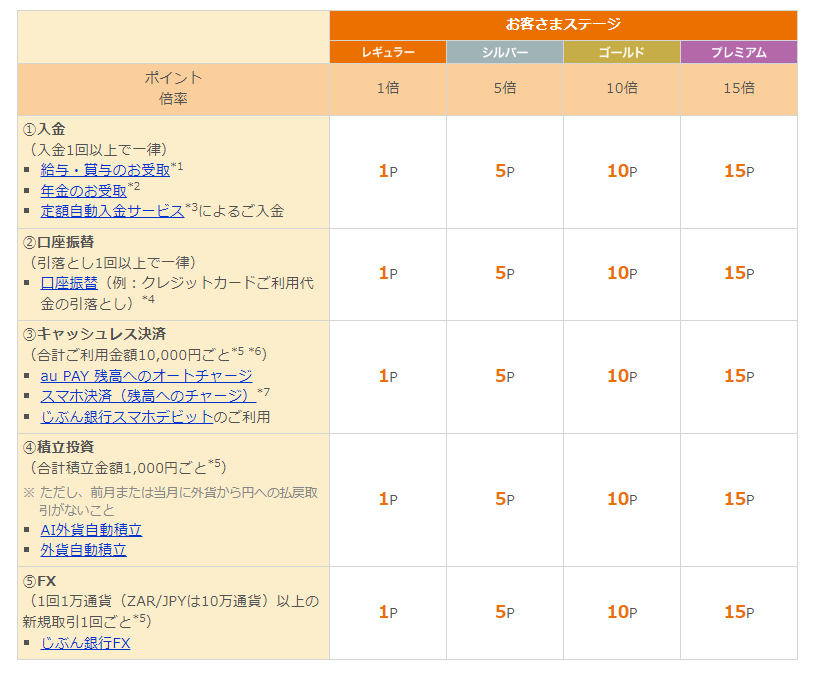Click 10P in the キャッシュレス決済 row
The width and height of the screenshot is (814, 674).
622,376
